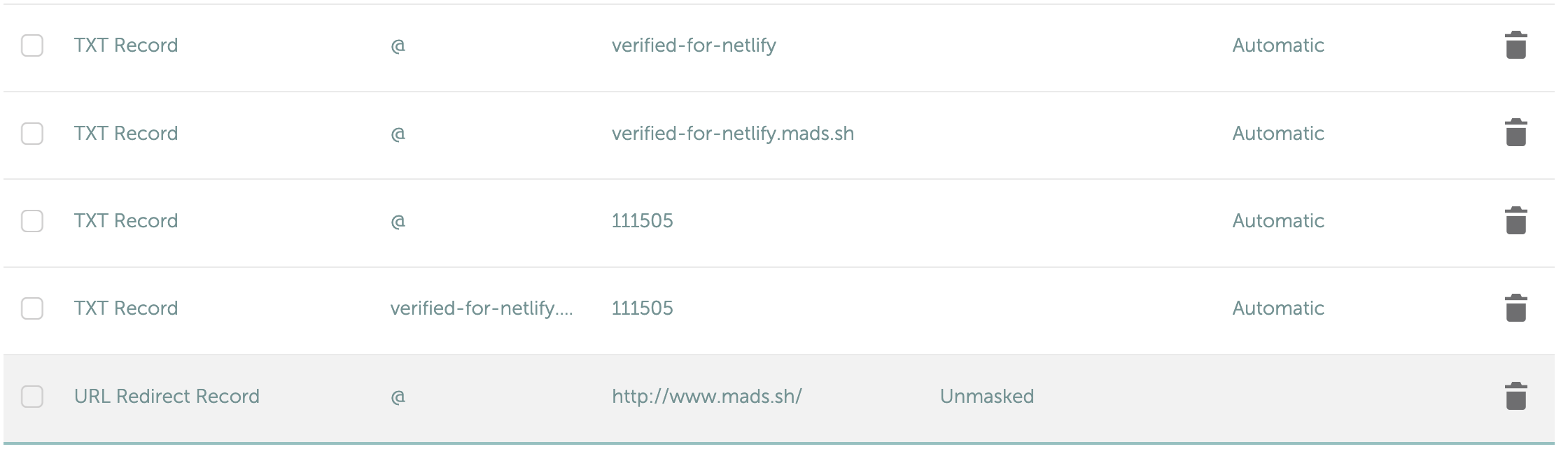Select checkbox for verified-for-netlify TXT record

click(32, 45)
